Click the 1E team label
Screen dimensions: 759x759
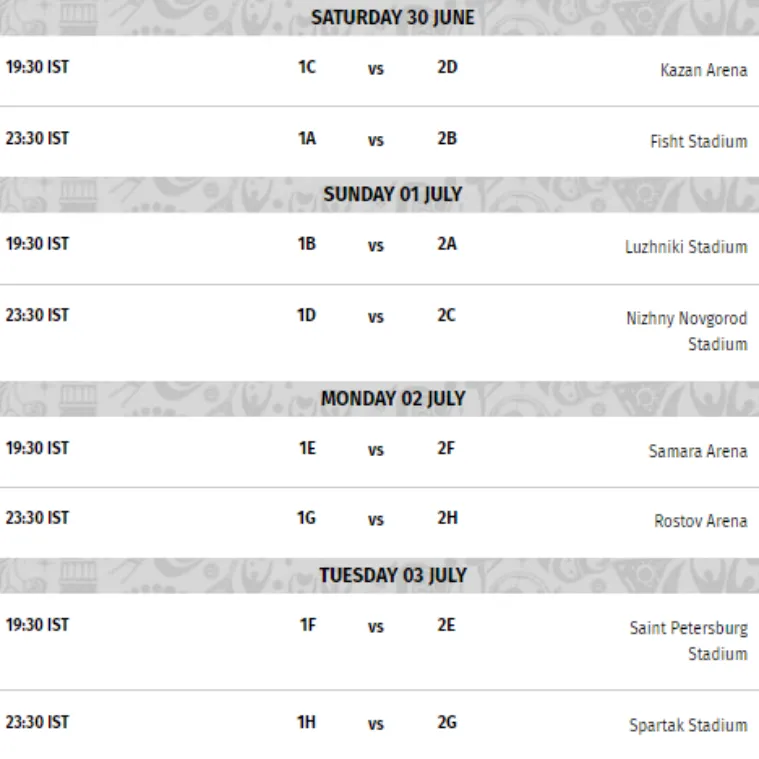click(307, 448)
